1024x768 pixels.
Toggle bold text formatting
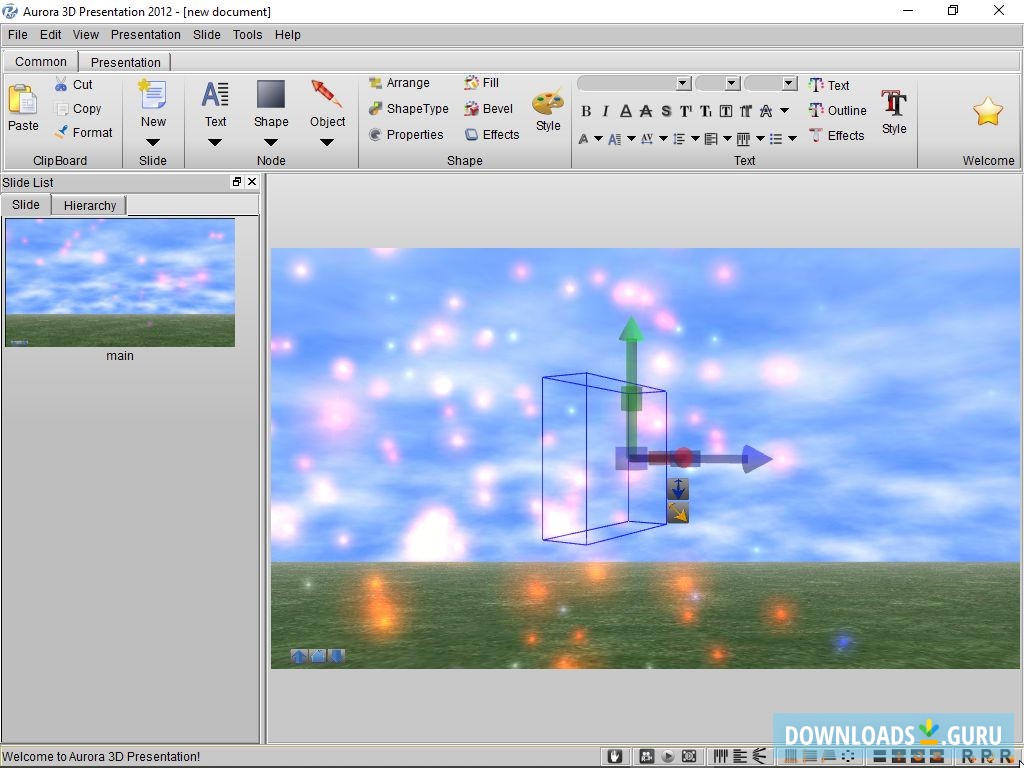(x=587, y=111)
